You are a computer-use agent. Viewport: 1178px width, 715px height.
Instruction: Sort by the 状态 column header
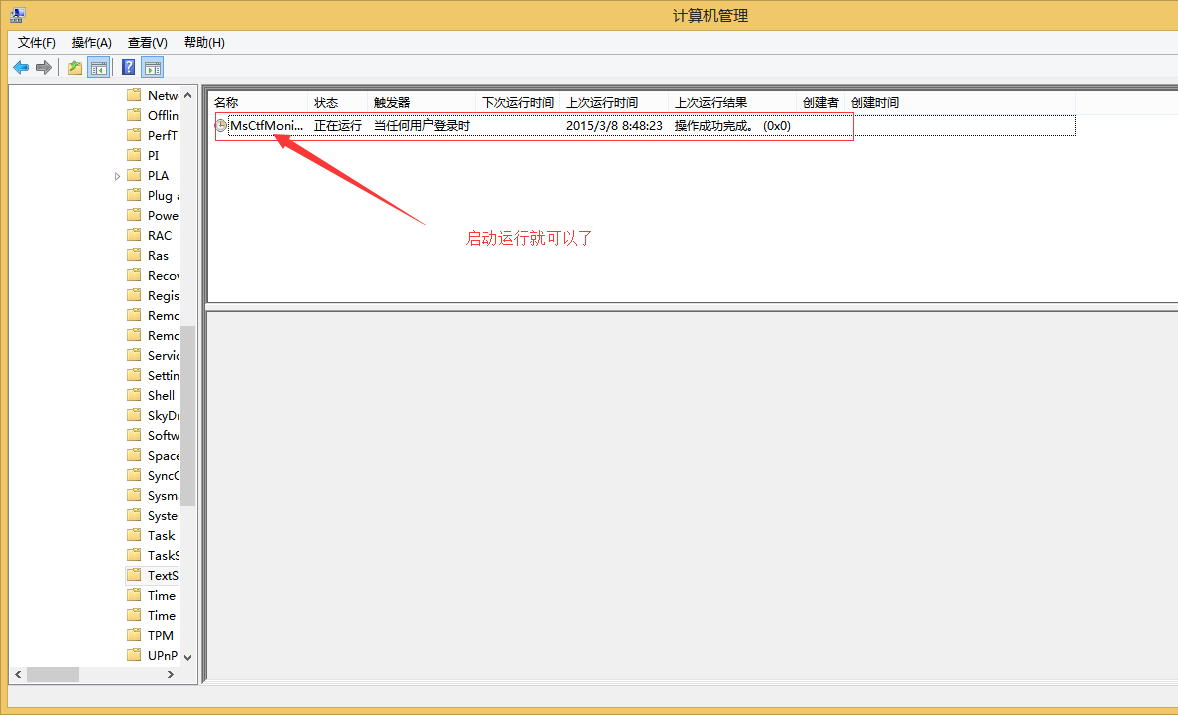(x=337, y=102)
